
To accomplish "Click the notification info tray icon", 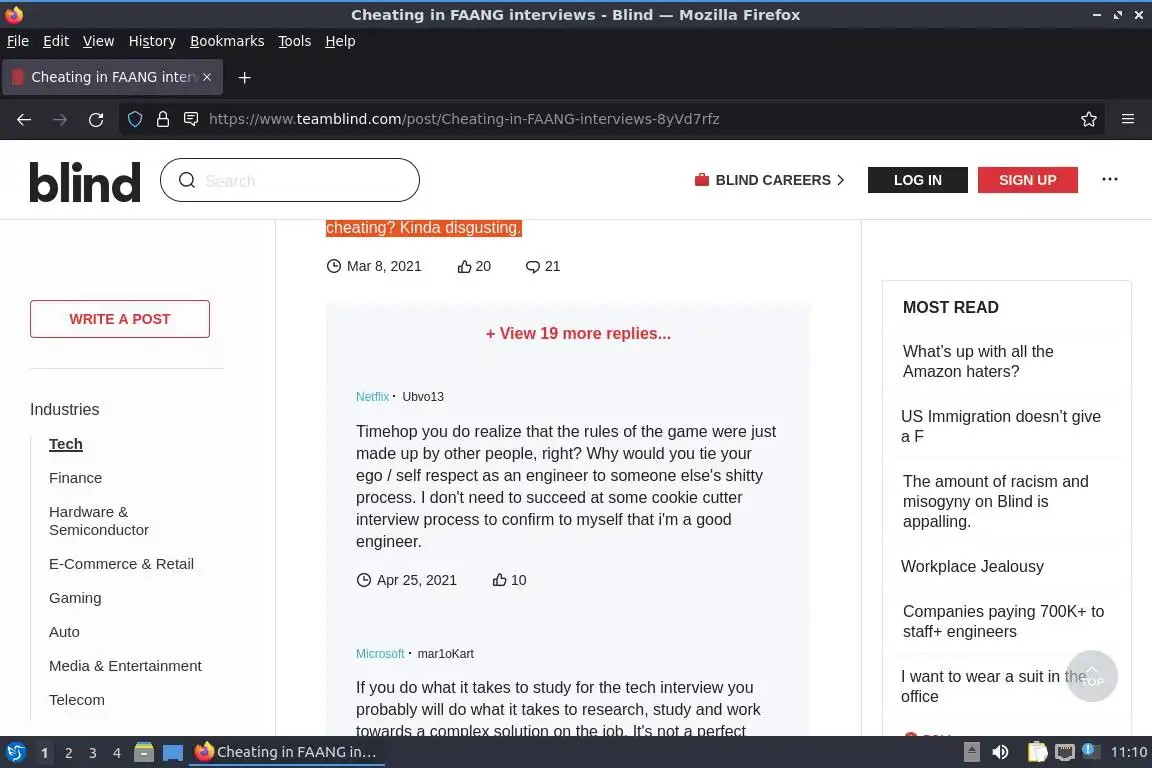I will coord(1091,751).
